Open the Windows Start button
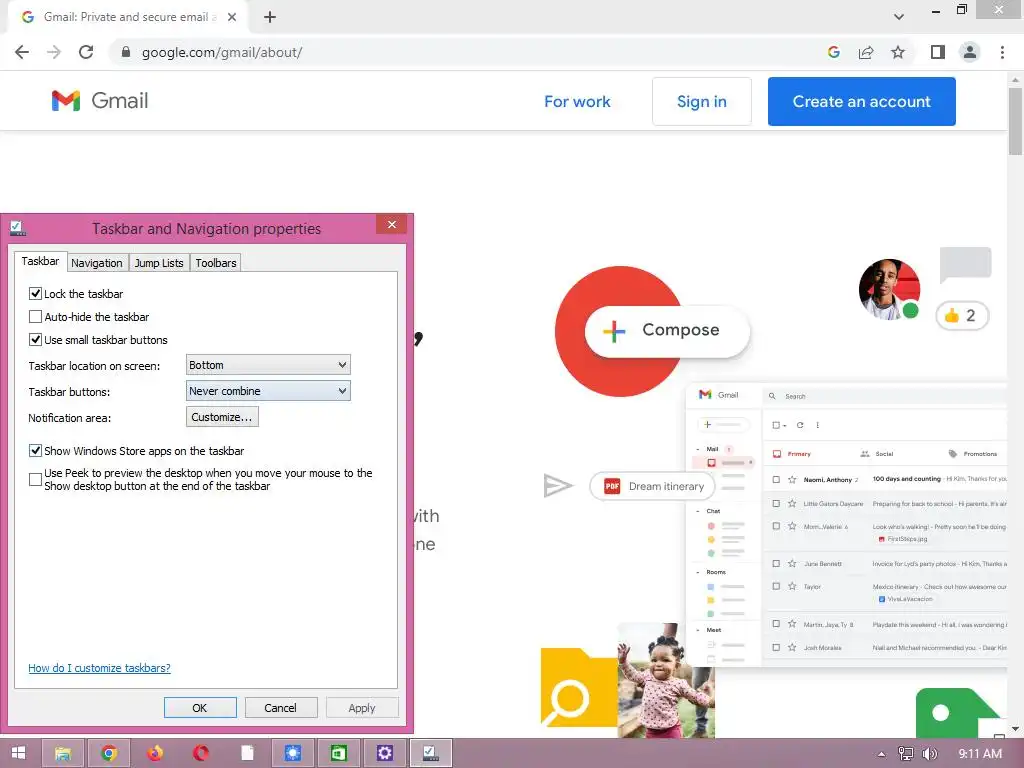This screenshot has height=768, width=1024. click(18, 753)
